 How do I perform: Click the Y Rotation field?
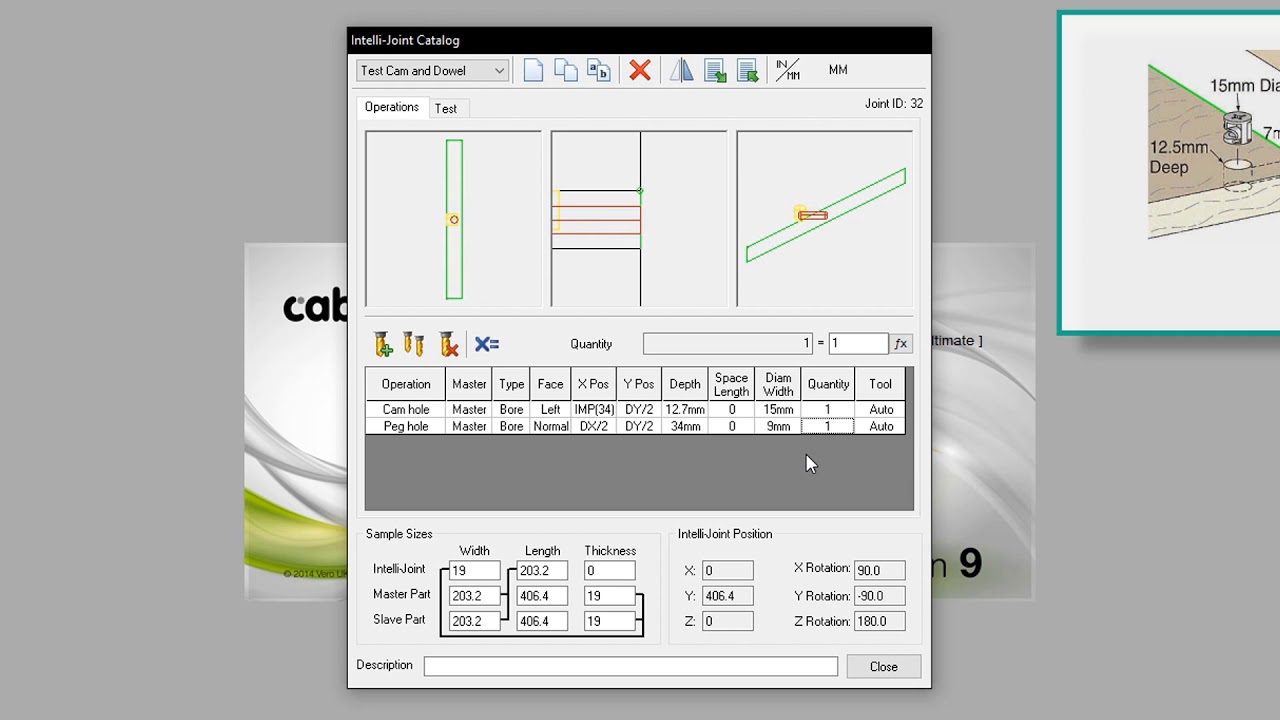coord(879,595)
